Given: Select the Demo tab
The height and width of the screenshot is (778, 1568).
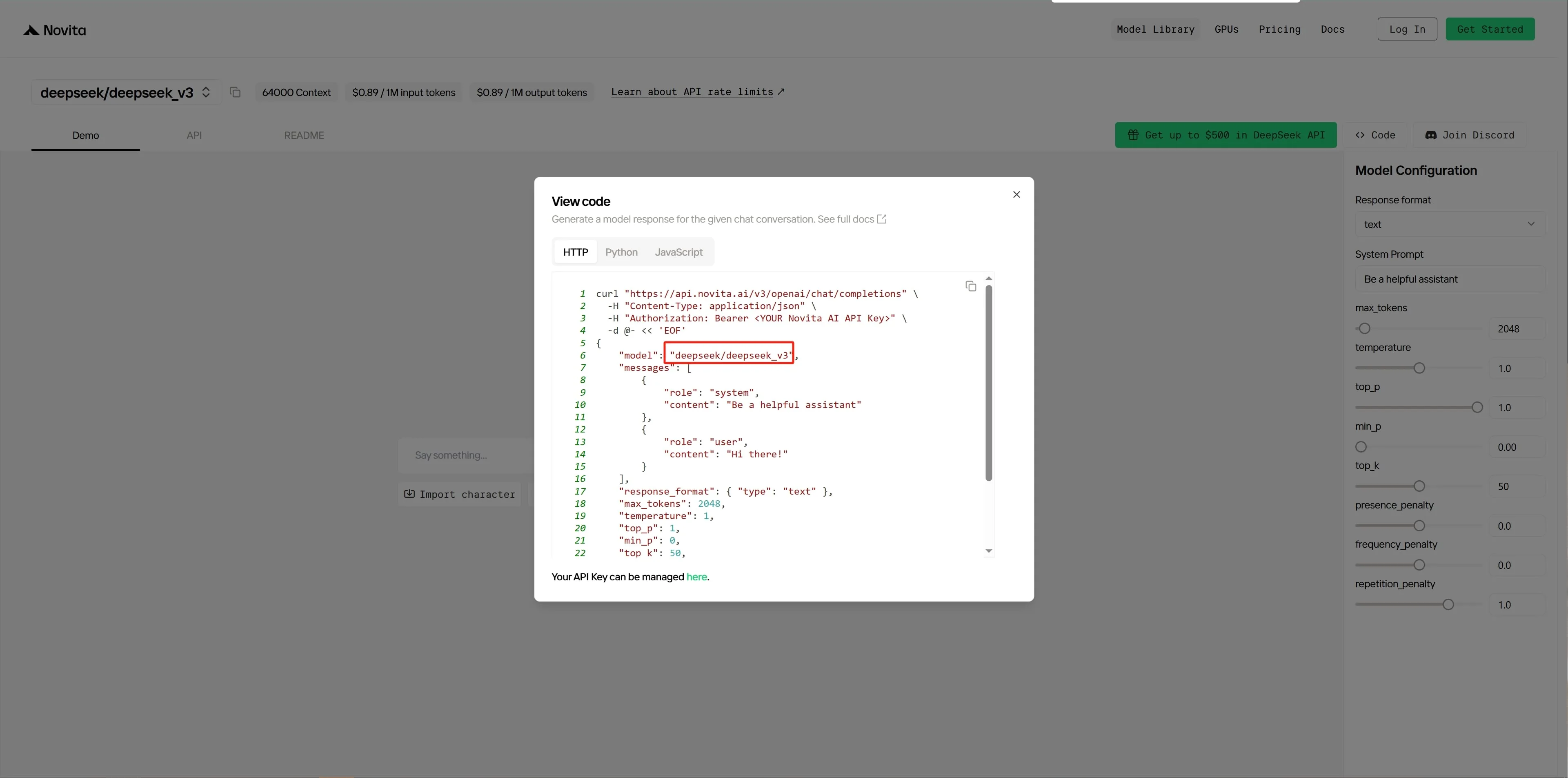Looking at the screenshot, I should pos(85,135).
